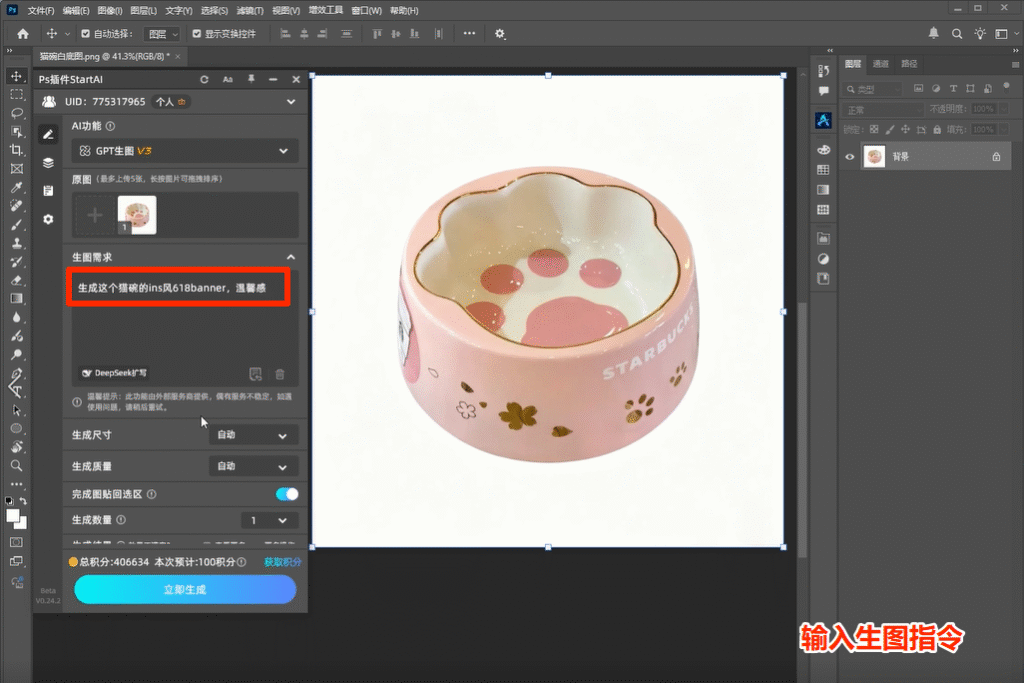Open the layer blend mode 正常 dropdown
Viewport: 1024px width, 683px height.
tap(883, 110)
